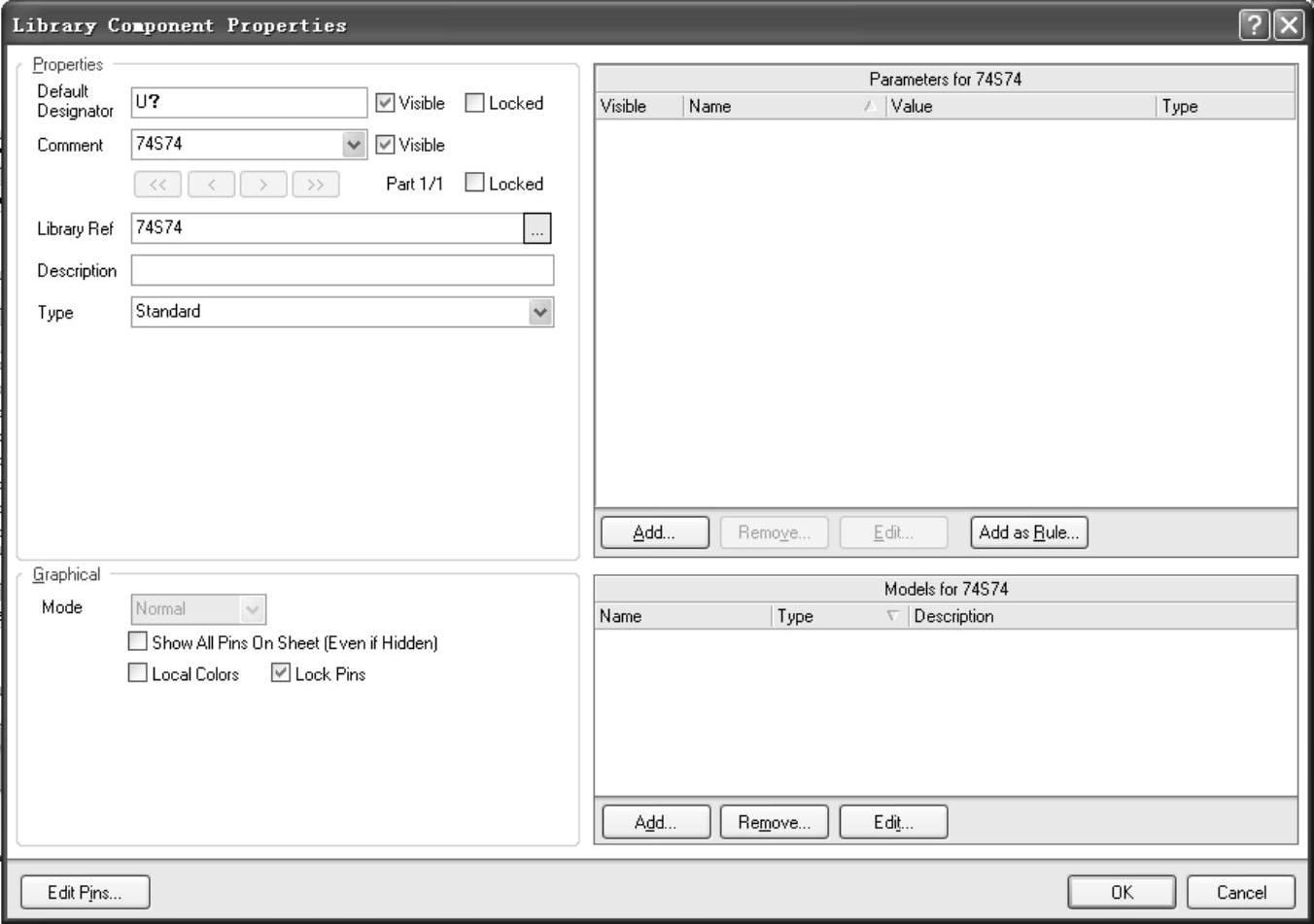Image resolution: width=1314 pixels, height=924 pixels.
Task: Toggle Comment Visible checkbox
Action: 386,145
